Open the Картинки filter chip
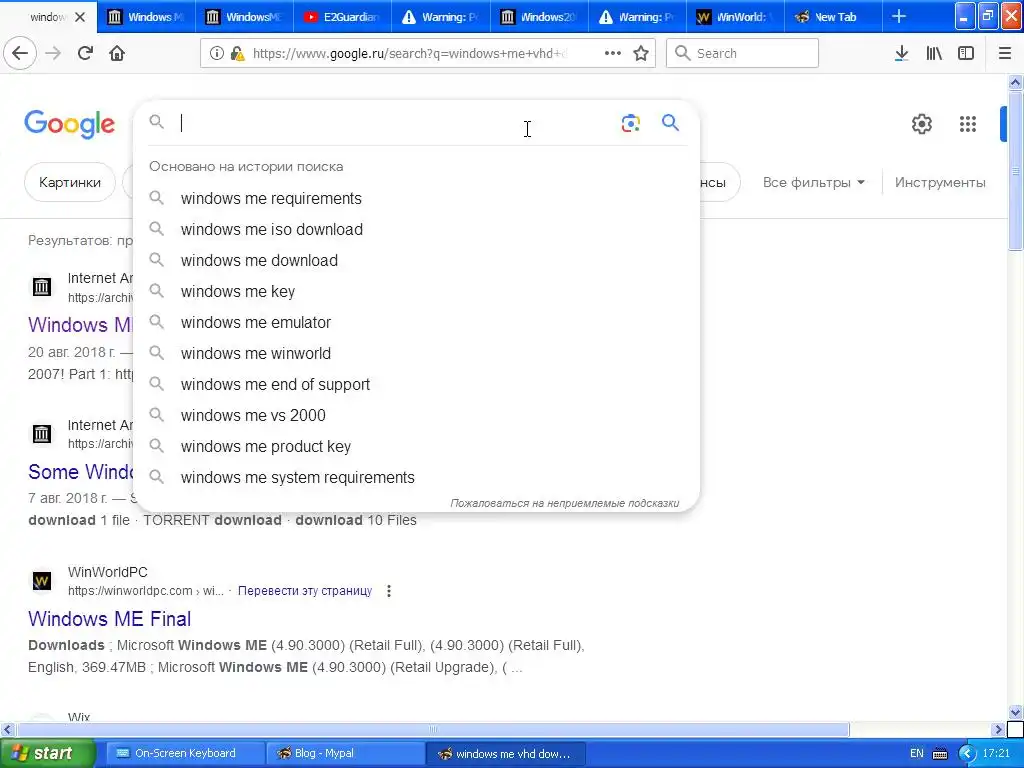1024x768 pixels. (70, 182)
